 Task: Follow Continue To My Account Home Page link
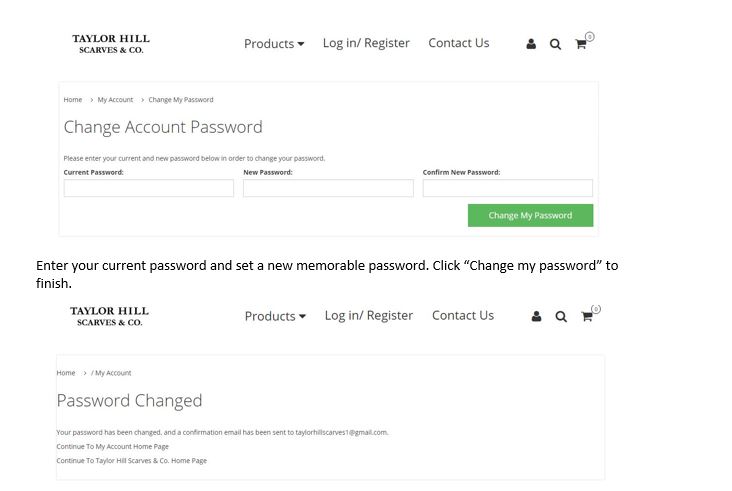pos(113,447)
